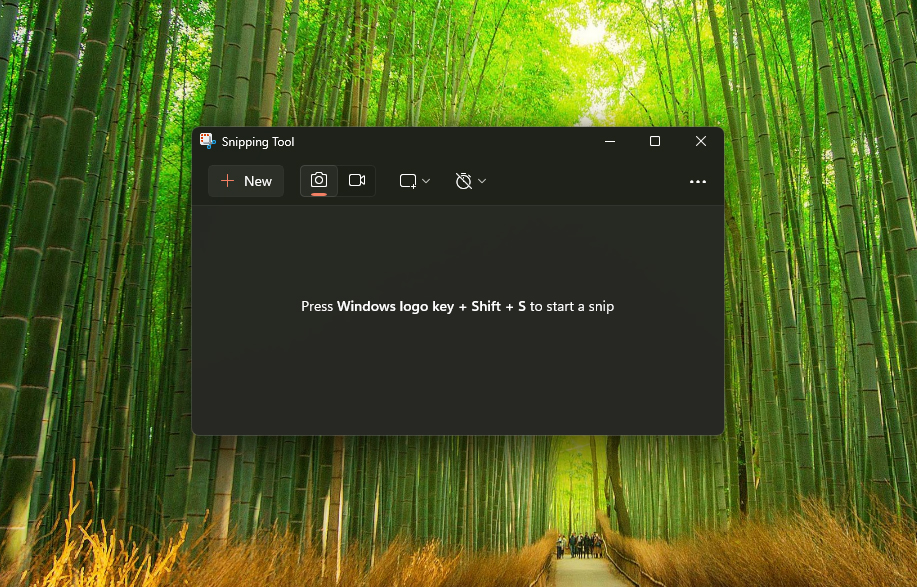Click the plus icon on the New button

click(229, 181)
